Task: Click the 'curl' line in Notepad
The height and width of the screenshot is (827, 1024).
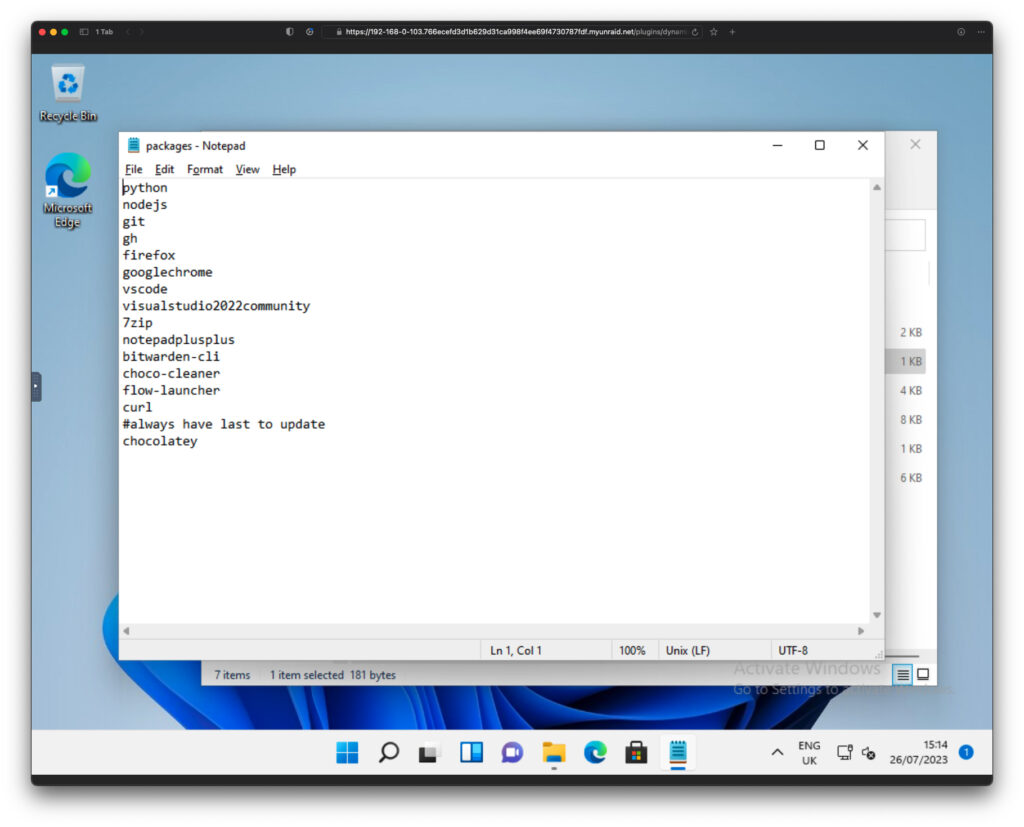Action: click(x=137, y=408)
